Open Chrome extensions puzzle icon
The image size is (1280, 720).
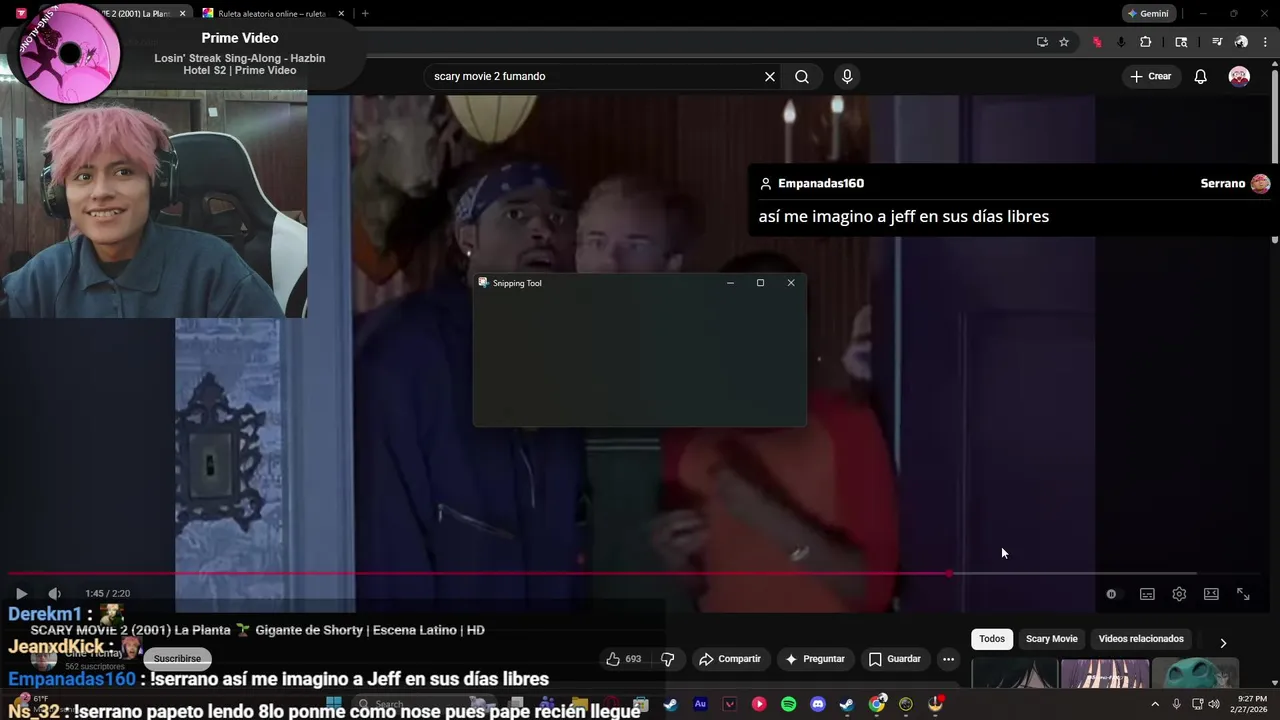point(1145,42)
